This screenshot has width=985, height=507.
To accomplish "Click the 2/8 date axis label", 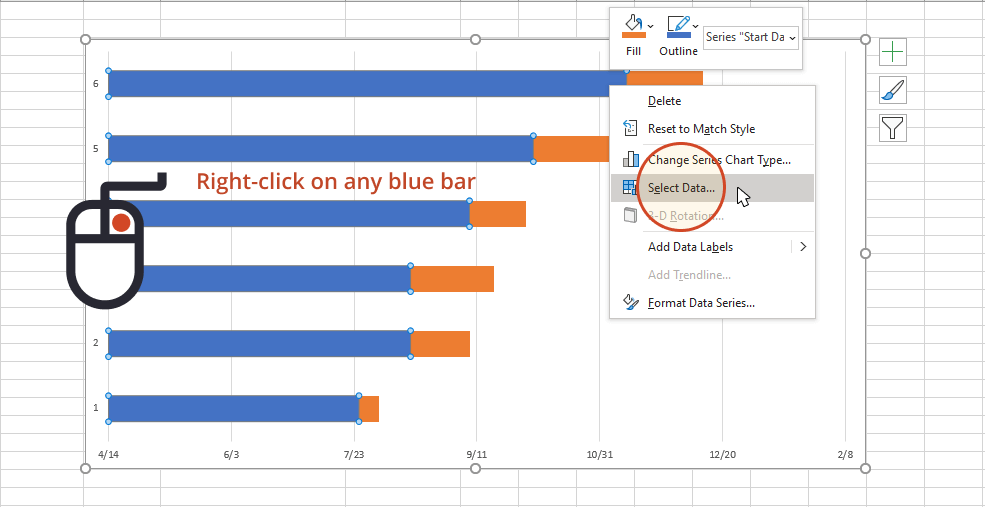I will tap(845, 454).
